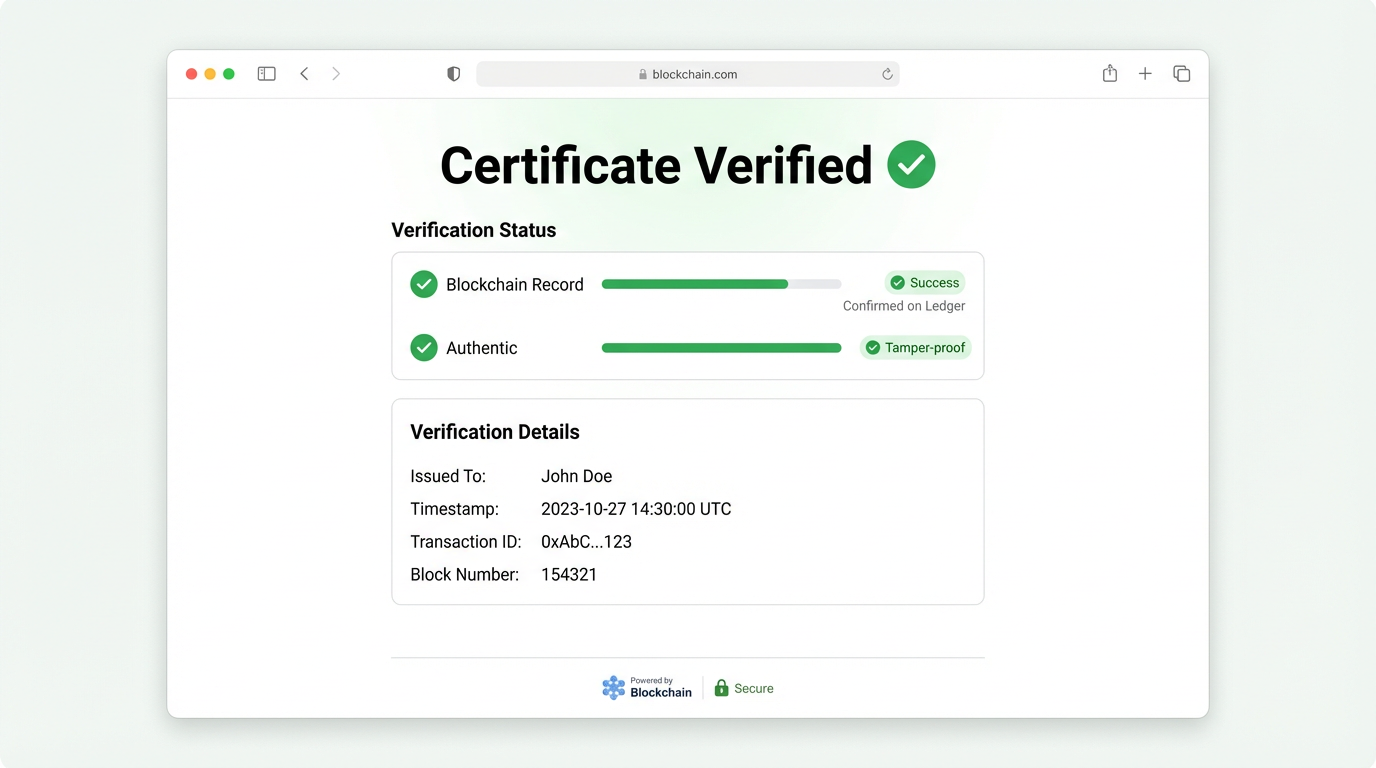Viewport: 1376px width, 768px height.
Task: Click the green verified checkmark beside the title
Action: click(911, 164)
